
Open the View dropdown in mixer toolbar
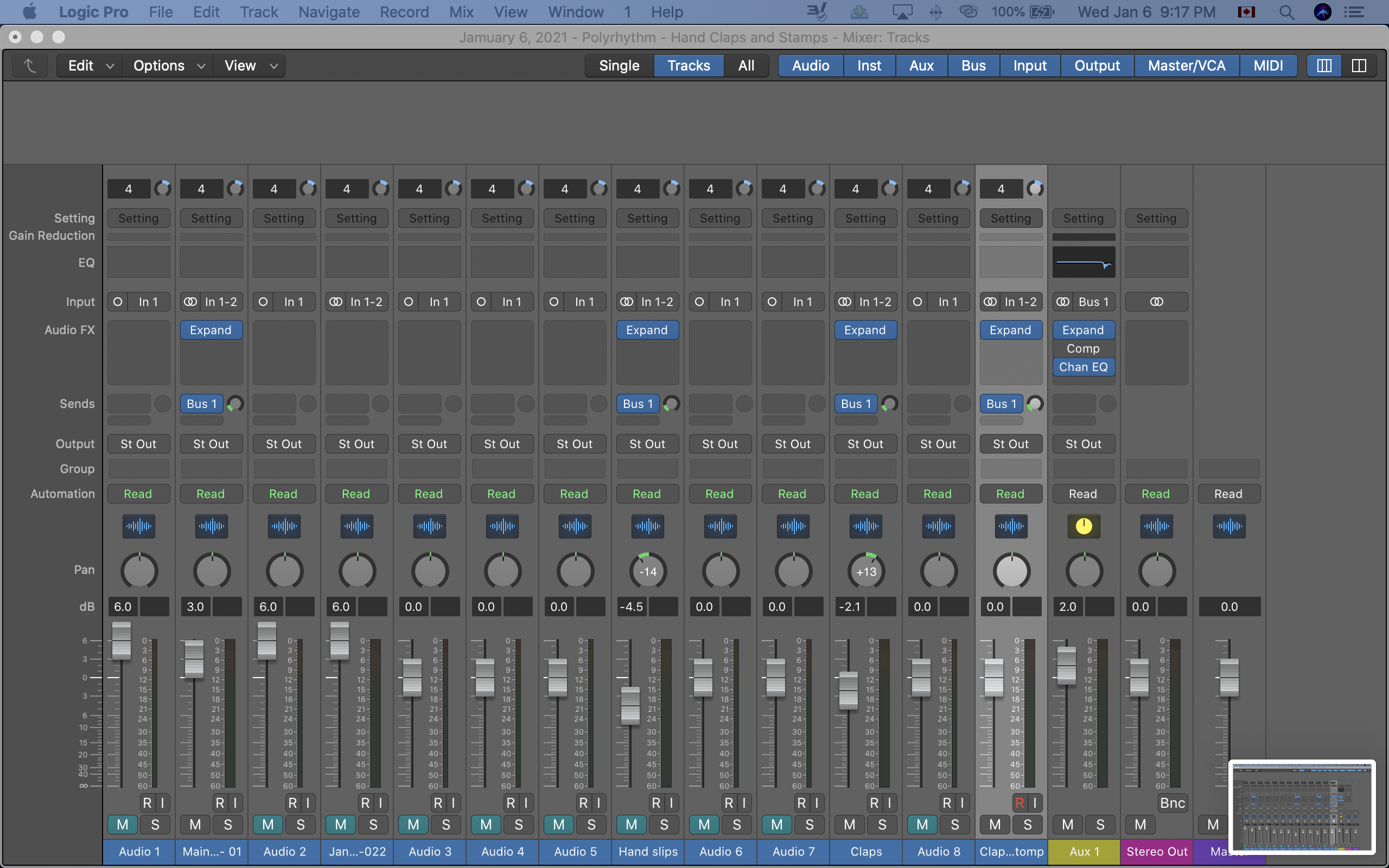[x=249, y=66]
